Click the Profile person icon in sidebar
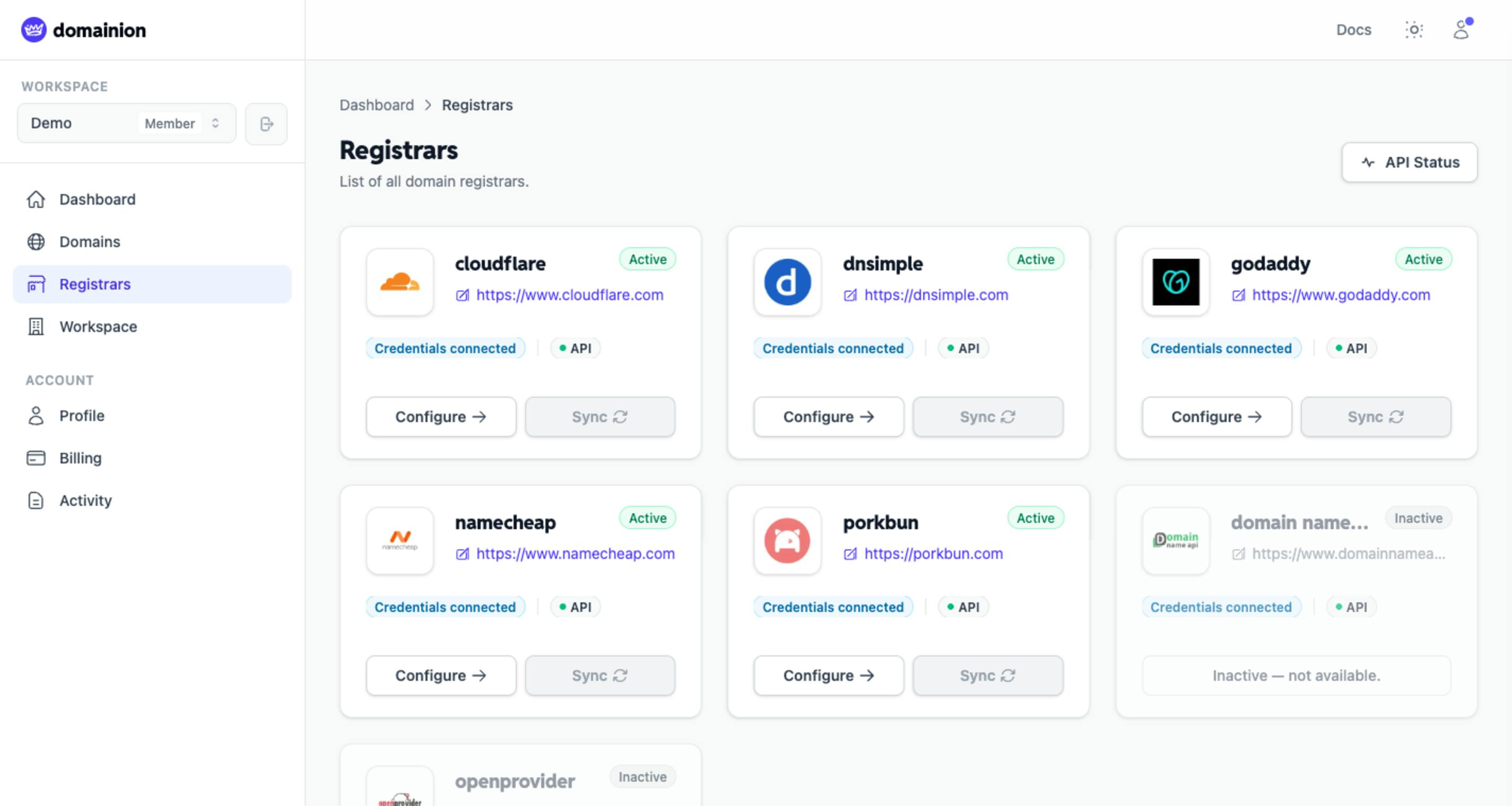Screen dimensions: 1512x806 pos(36,416)
